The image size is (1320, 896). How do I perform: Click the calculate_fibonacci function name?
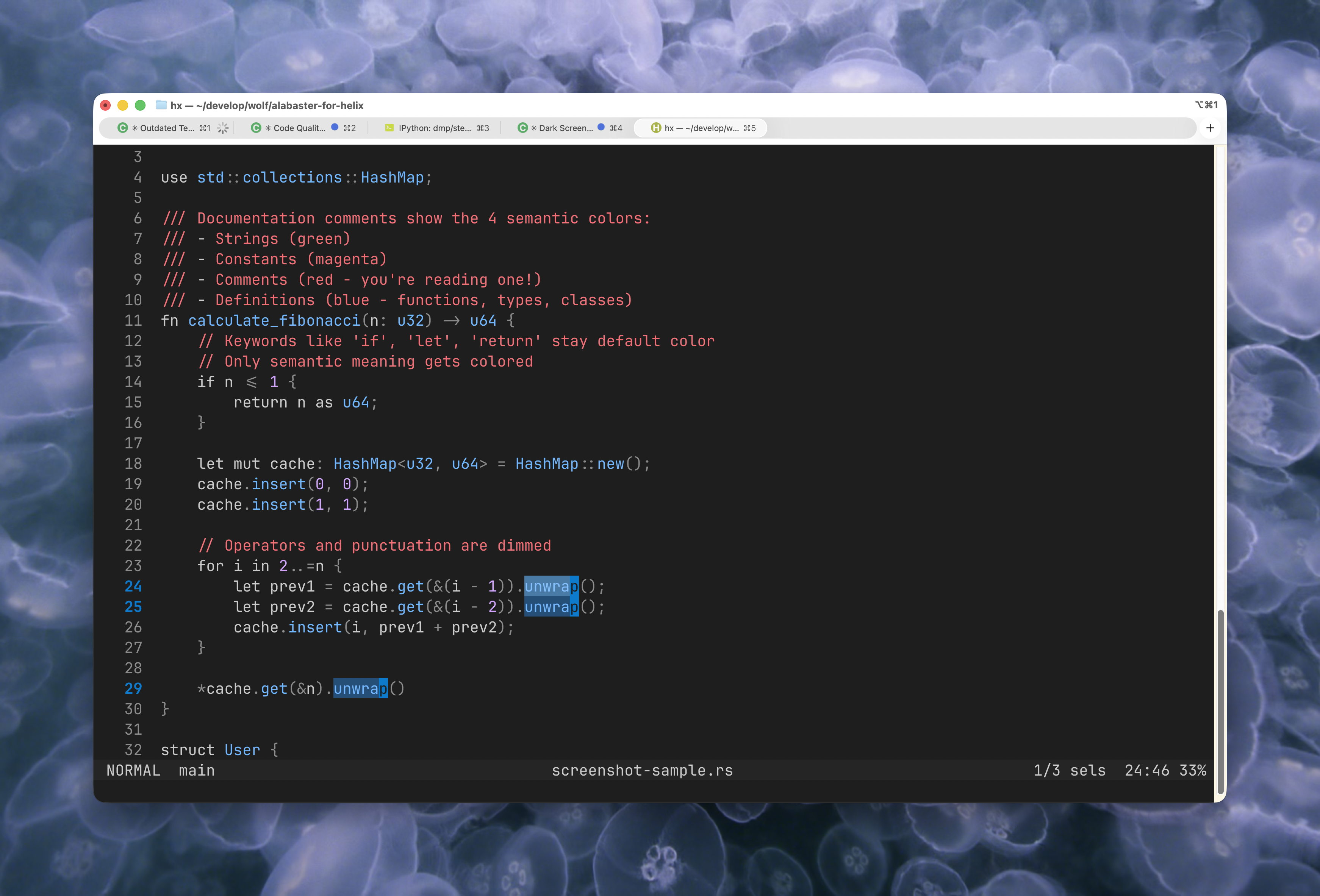click(x=274, y=320)
